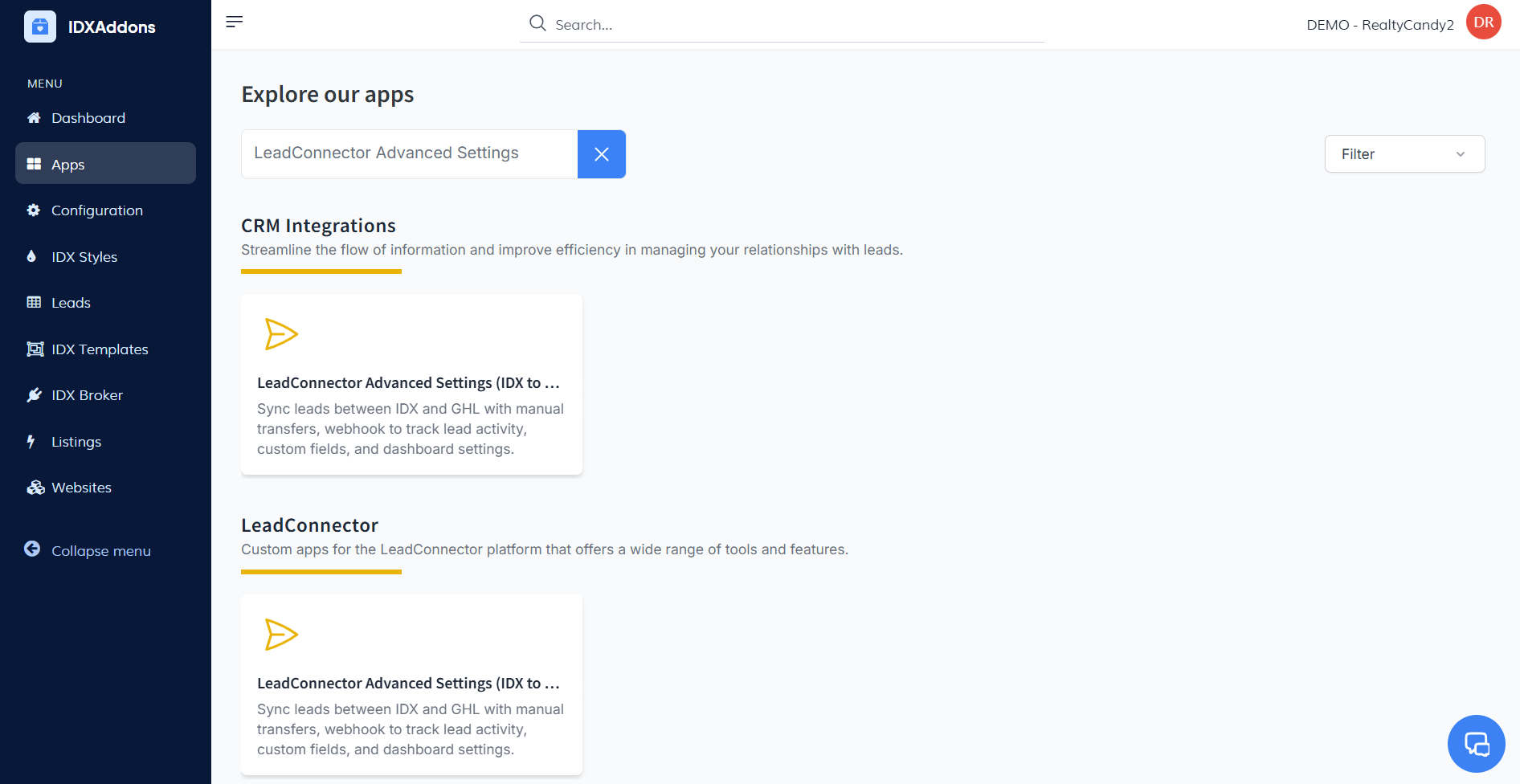Open the Leads page
1520x784 pixels.
[x=71, y=303]
